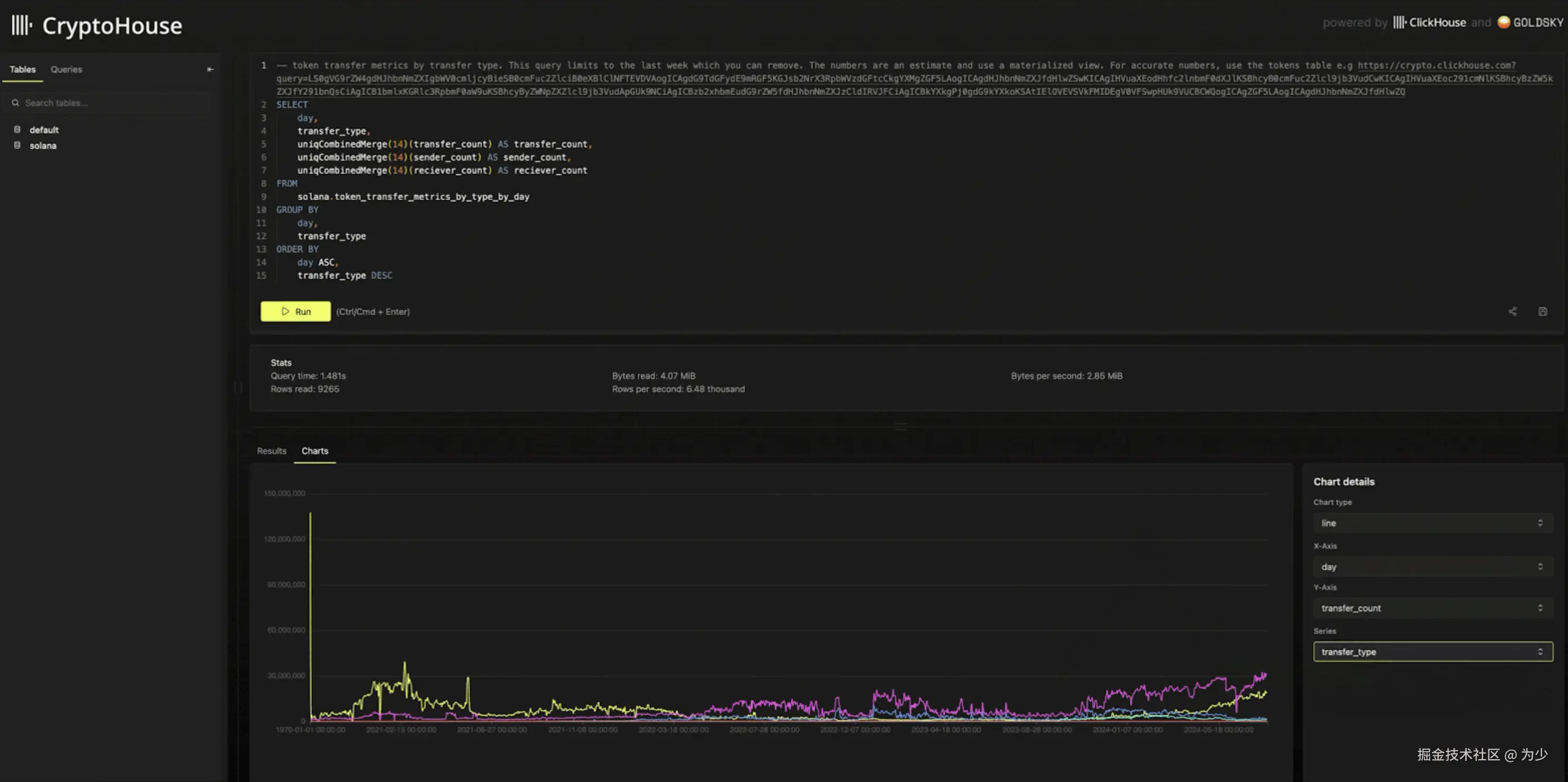The height and width of the screenshot is (782, 1568).
Task: Click the save query icon
Action: point(1542,311)
